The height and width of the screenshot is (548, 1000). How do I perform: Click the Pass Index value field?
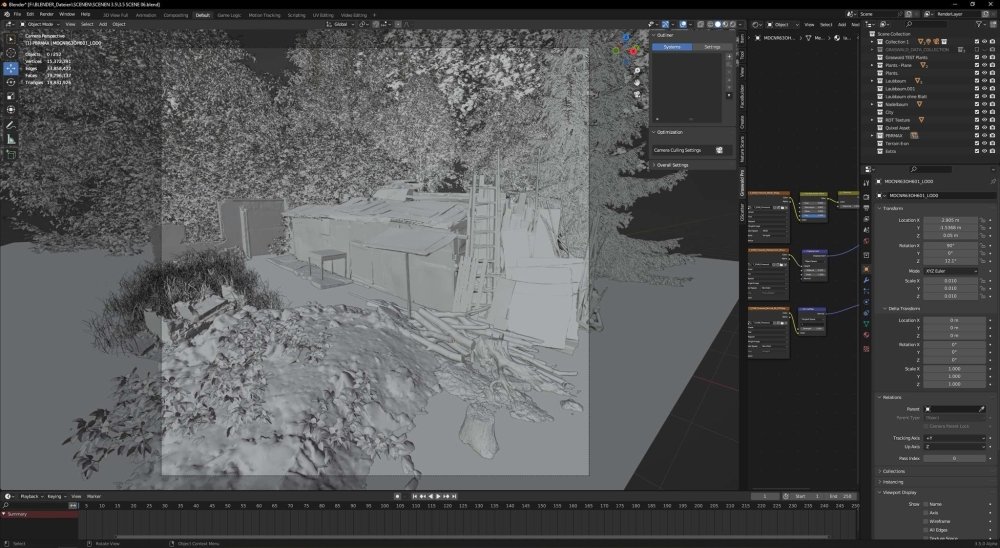click(x=955, y=458)
